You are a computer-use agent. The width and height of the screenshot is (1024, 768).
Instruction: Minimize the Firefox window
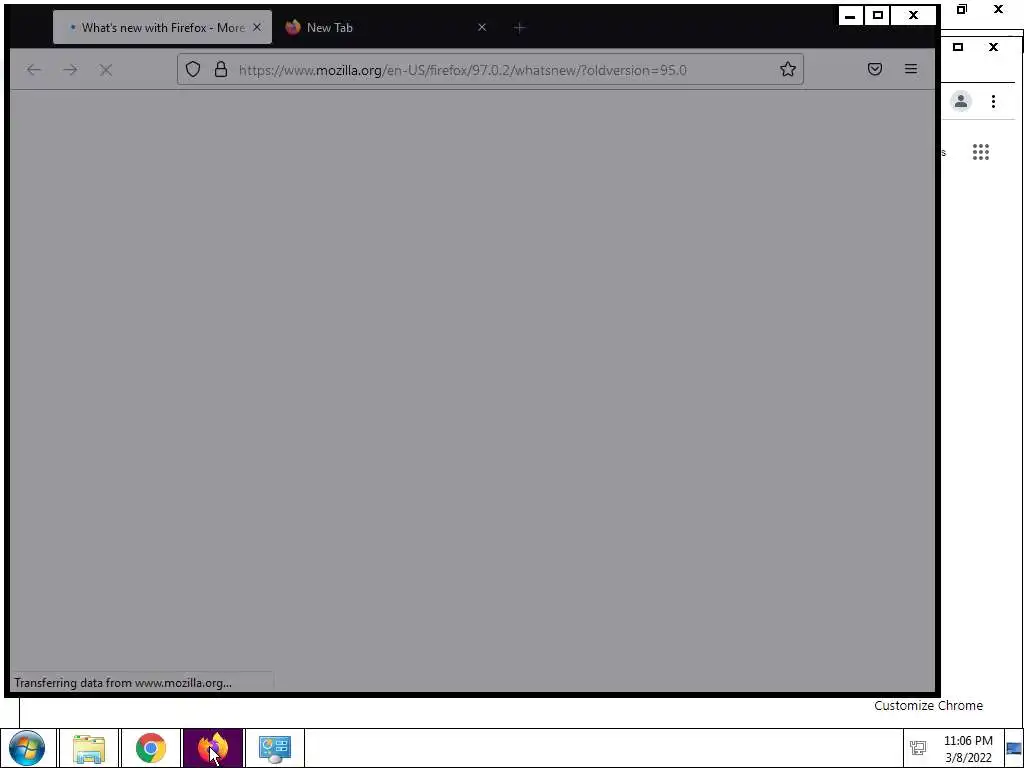(x=850, y=16)
